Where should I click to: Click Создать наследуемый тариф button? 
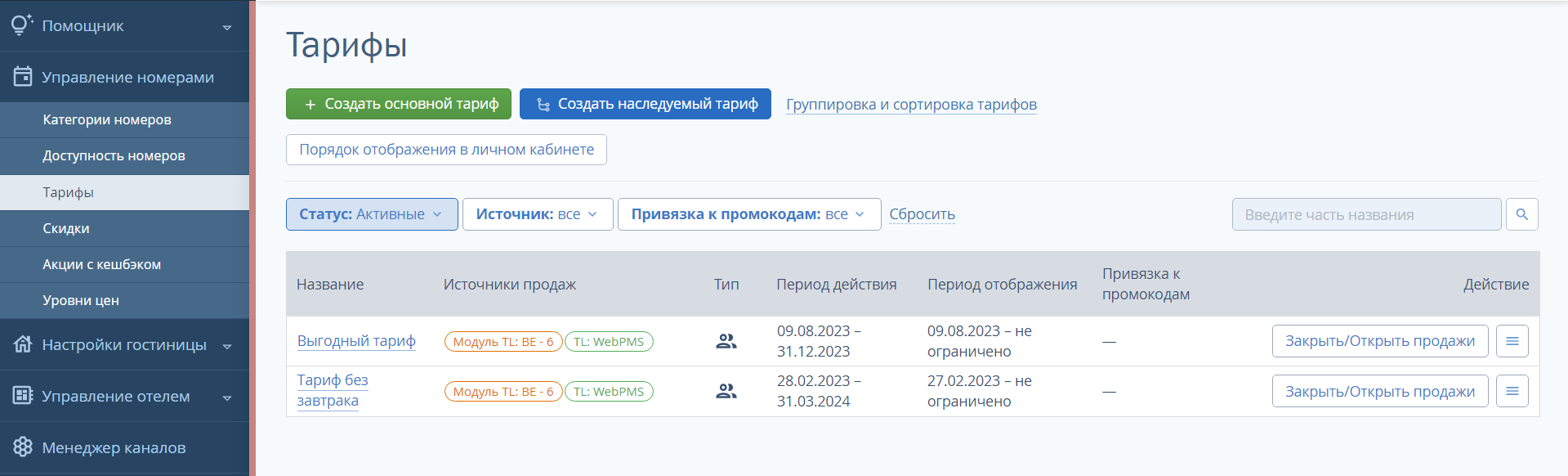[x=646, y=104]
